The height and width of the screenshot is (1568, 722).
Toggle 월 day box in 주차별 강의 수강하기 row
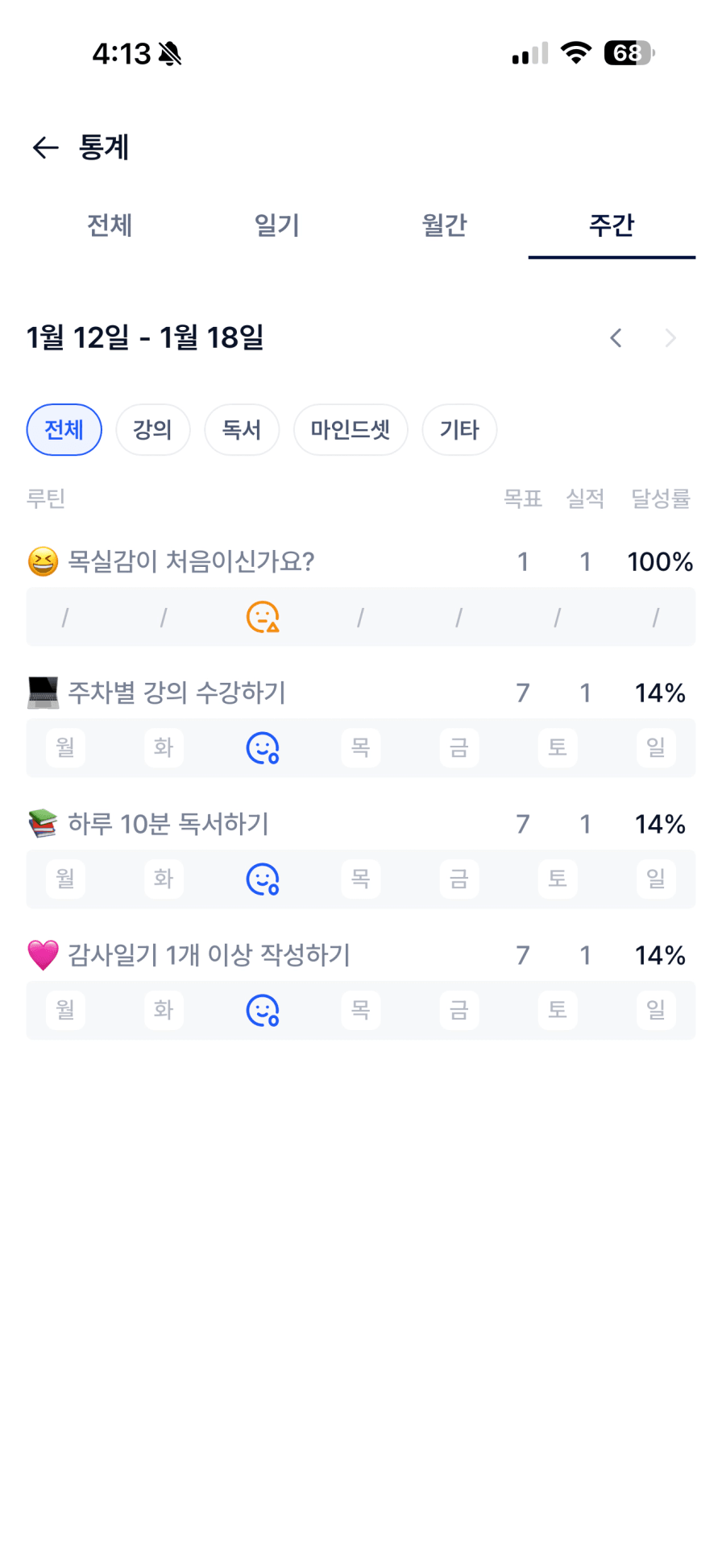tap(65, 748)
